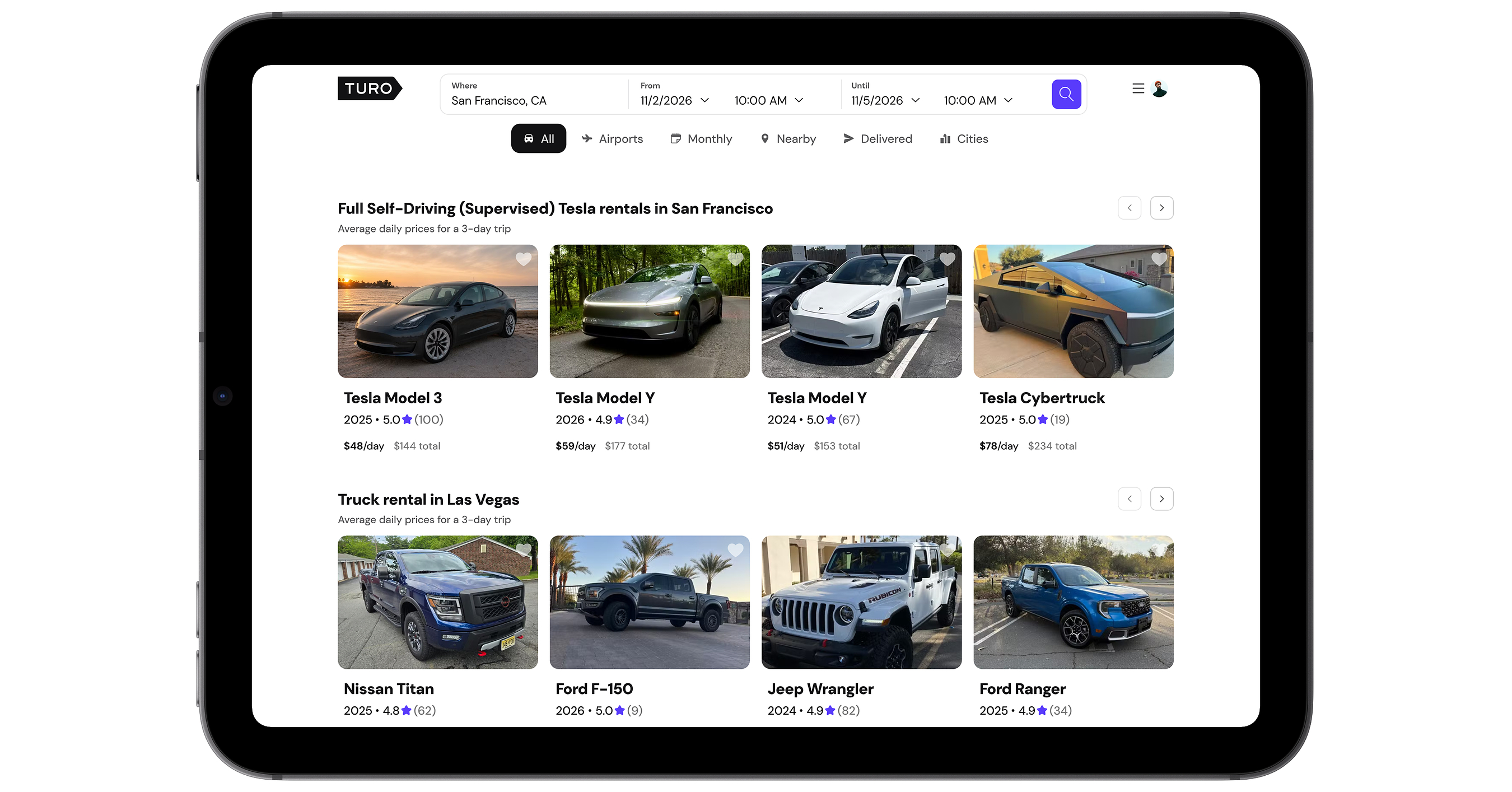1512x792 pixels.
Task: Click the purple search magnifier button
Action: pos(1066,94)
